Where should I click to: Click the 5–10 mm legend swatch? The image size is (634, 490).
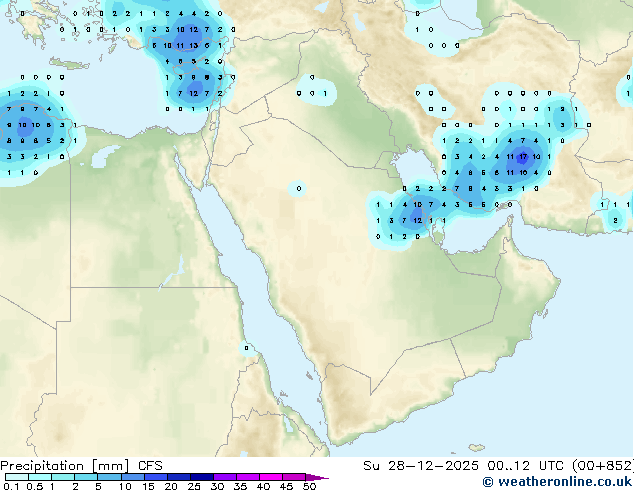click(x=109, y=477)
